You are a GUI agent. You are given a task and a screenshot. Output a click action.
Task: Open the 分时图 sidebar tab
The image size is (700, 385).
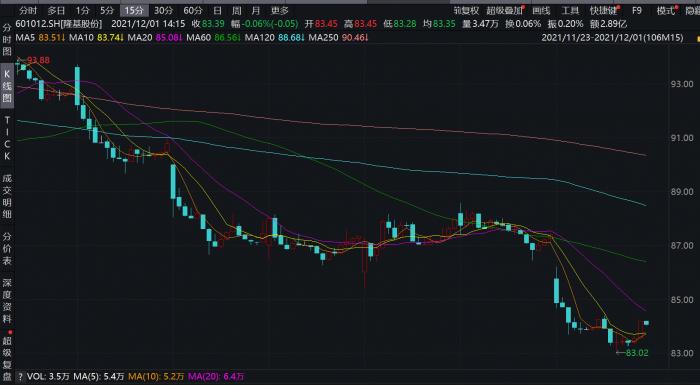click(x=7, y=40)
